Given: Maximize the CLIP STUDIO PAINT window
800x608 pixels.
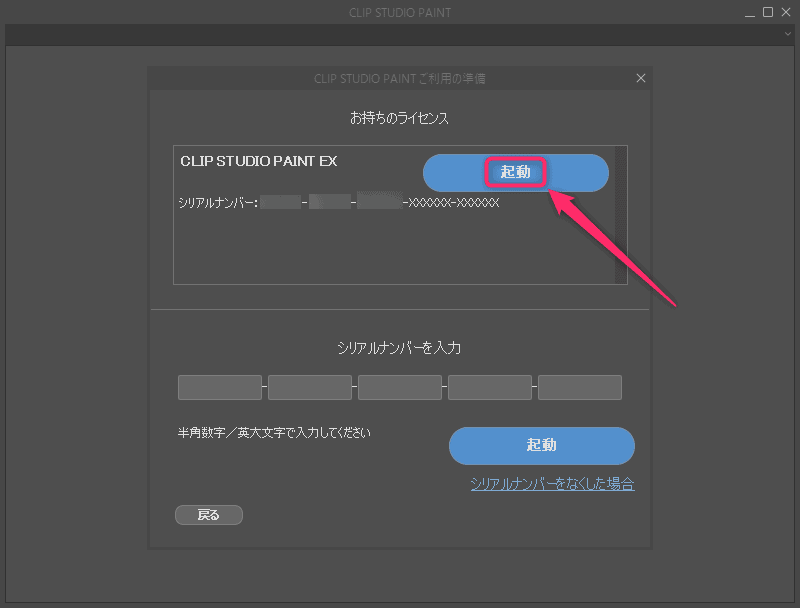Looking at the screenshot, I should (768, 12).
